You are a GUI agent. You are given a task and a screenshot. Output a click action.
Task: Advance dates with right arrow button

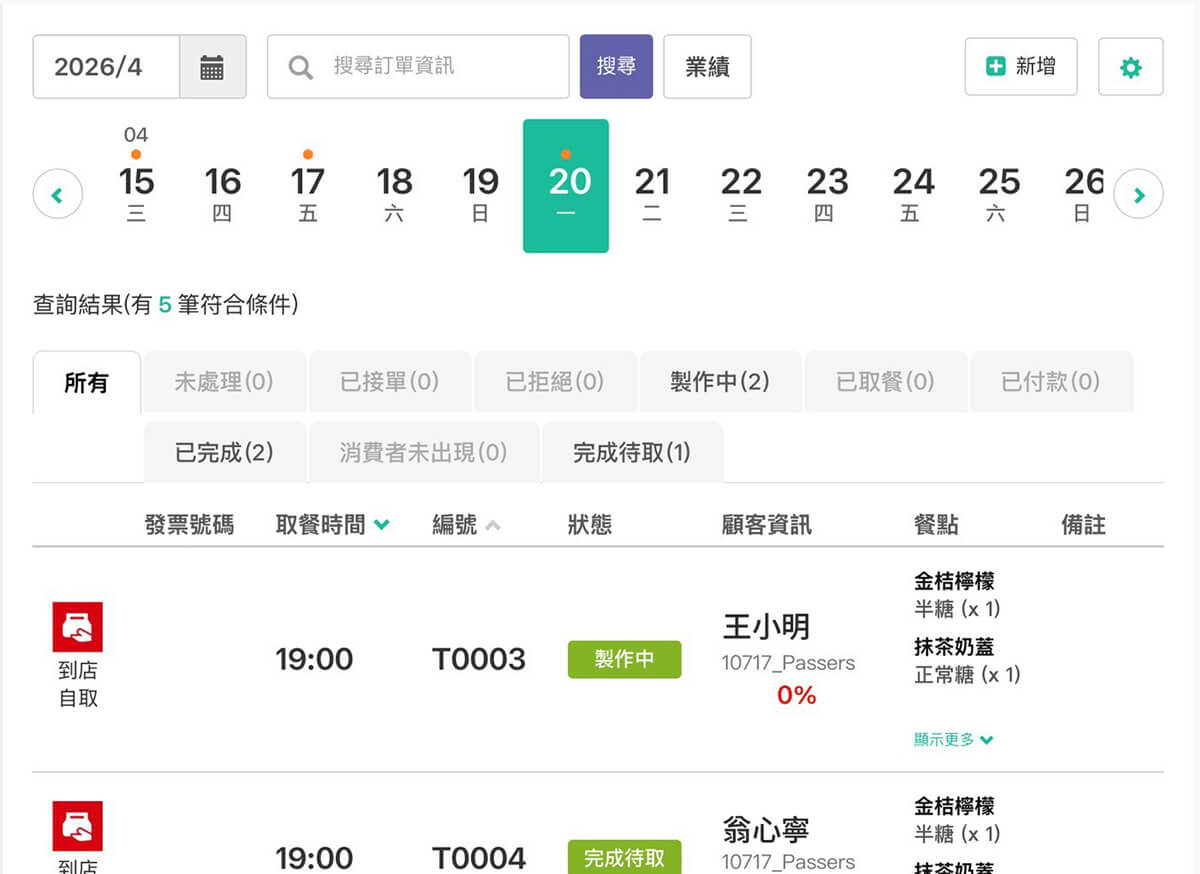pyautogui.click(x=1138, y=195)
